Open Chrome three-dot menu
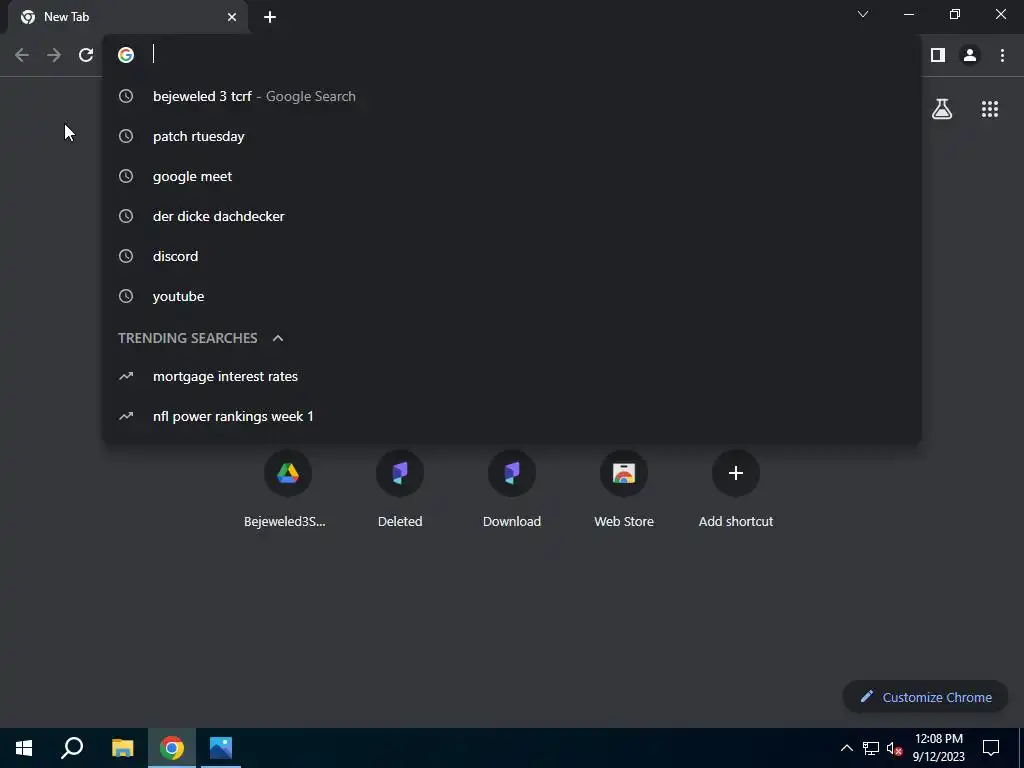This screenshot has width=1024, height=768. pyautogui.click(x=1002, y=55)
